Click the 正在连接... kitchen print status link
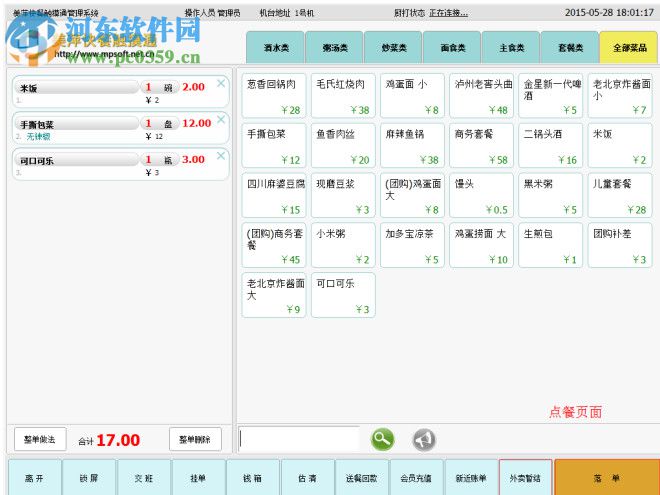The height and width of the screenshot is (495, 660). click(448, 13)
